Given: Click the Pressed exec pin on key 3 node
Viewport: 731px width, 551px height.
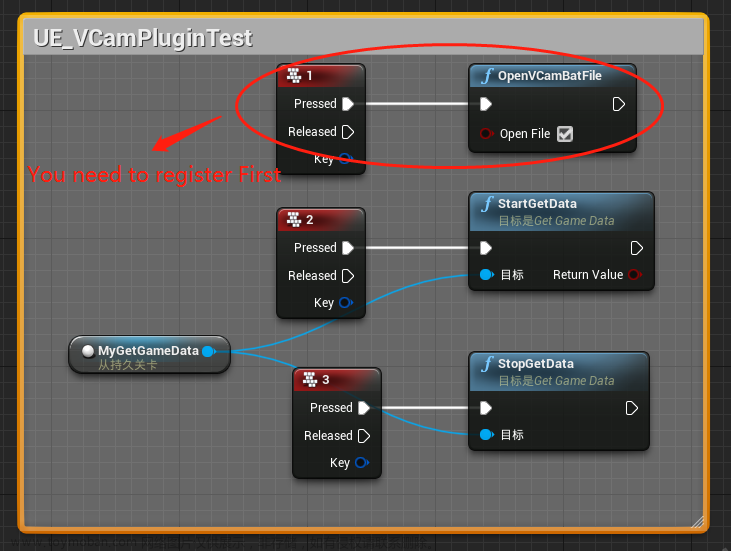Looking at the screenshot, I should (364, 408).
